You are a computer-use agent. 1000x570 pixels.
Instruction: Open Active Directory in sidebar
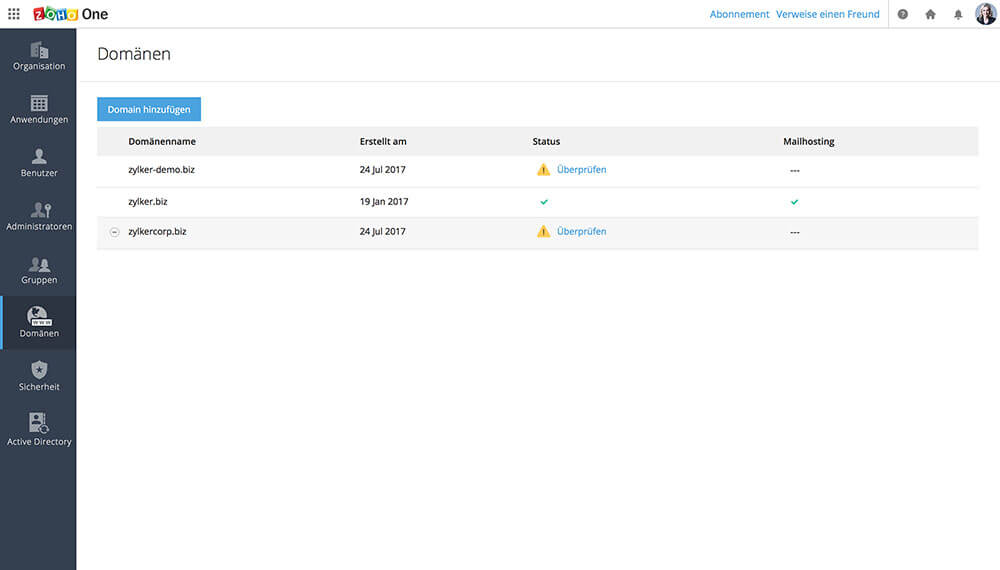38,429
